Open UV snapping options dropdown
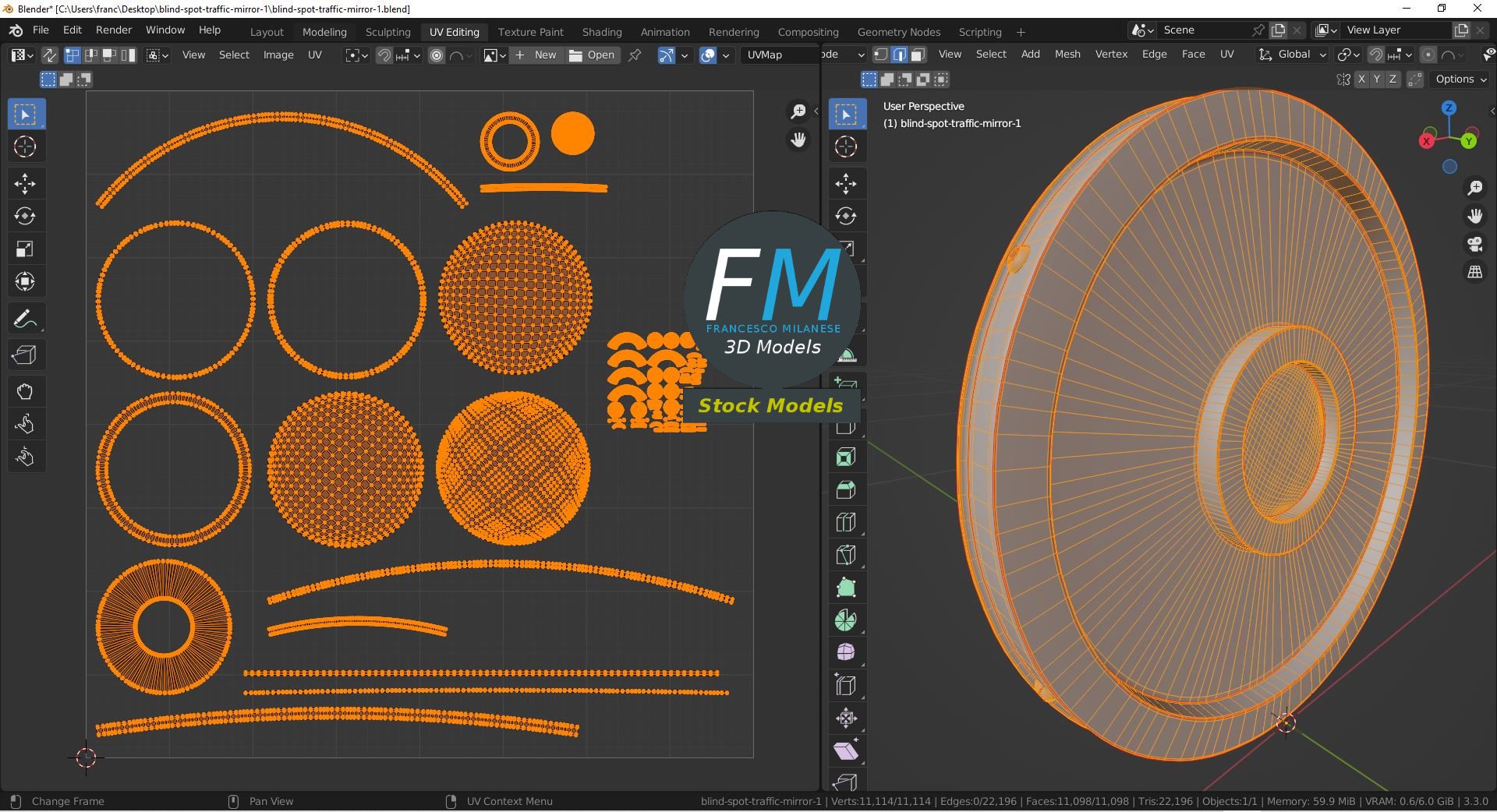1497x812 pixels. coord(409,55)
